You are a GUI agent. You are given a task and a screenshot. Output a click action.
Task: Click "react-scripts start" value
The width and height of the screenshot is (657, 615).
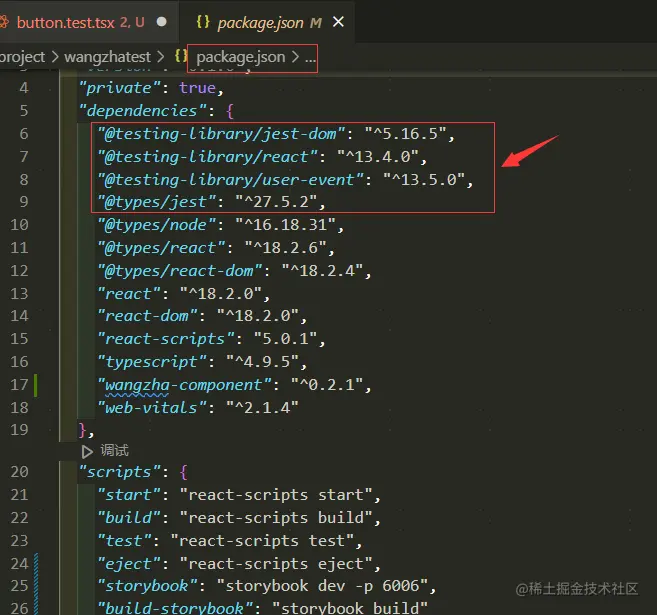point(276,496)
